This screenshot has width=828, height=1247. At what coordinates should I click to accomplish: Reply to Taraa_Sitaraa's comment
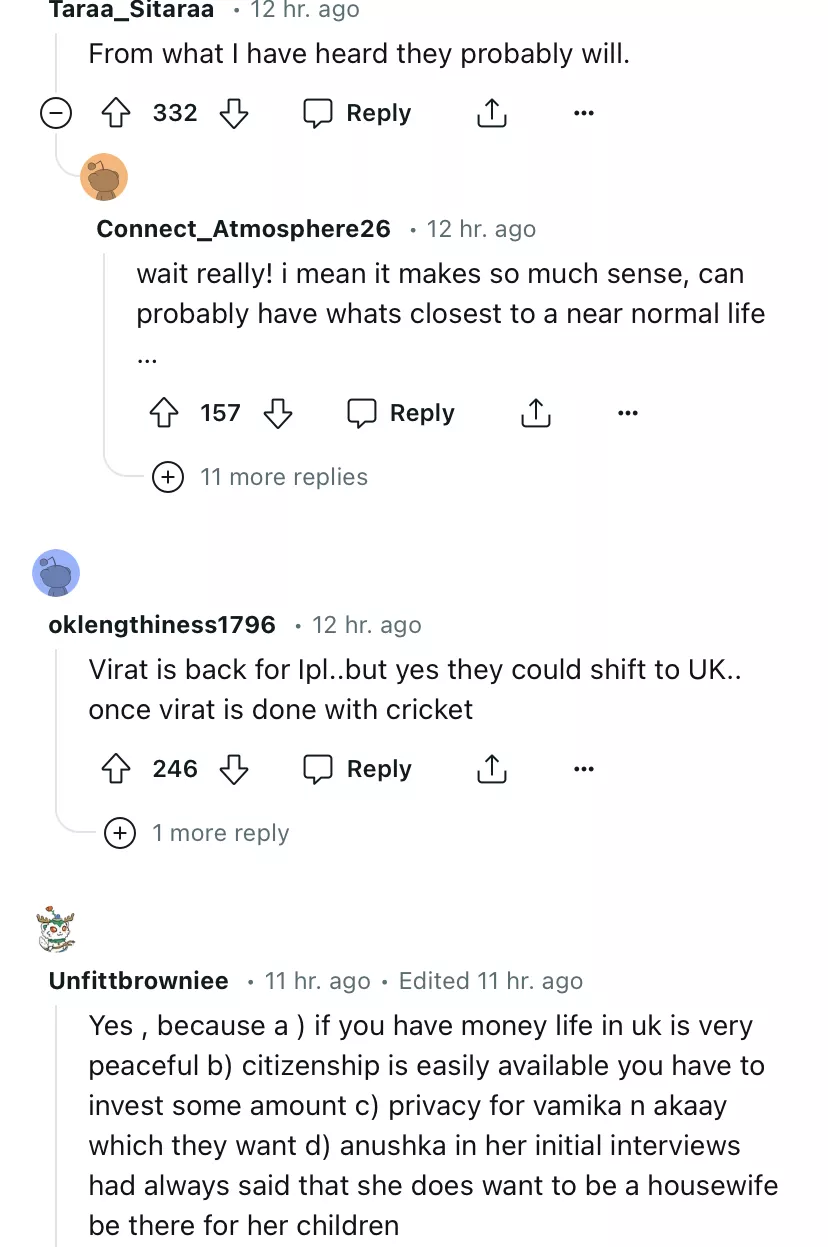coord(357,113)
